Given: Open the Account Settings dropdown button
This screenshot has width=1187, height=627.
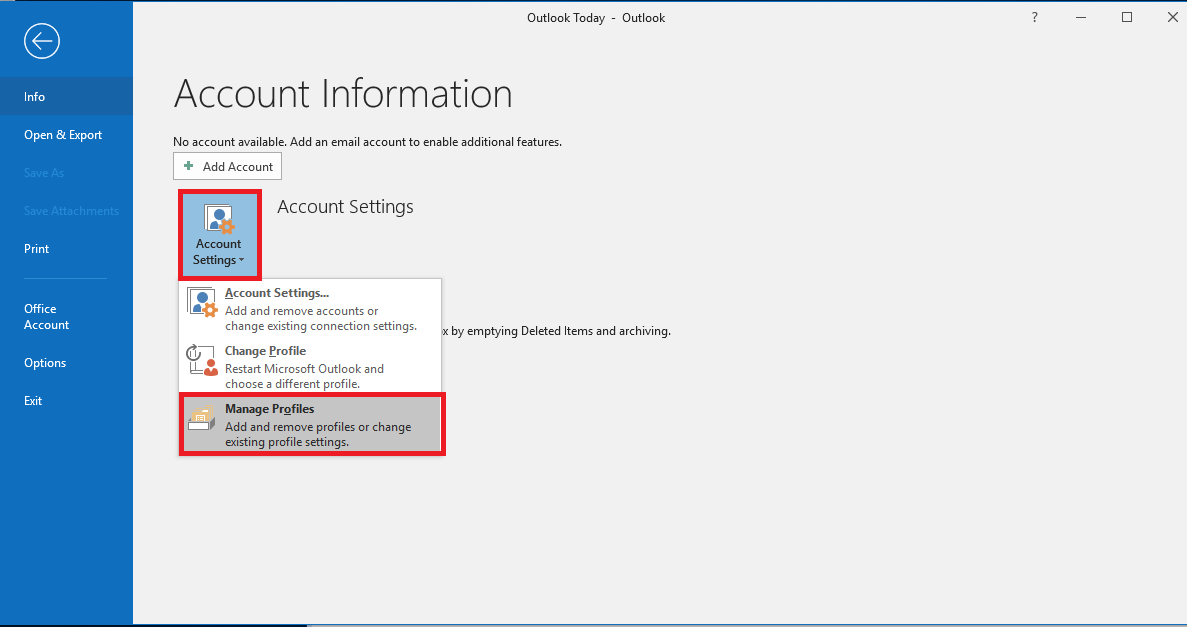Looking at the screenshot, I should click(x=220, y=234).
